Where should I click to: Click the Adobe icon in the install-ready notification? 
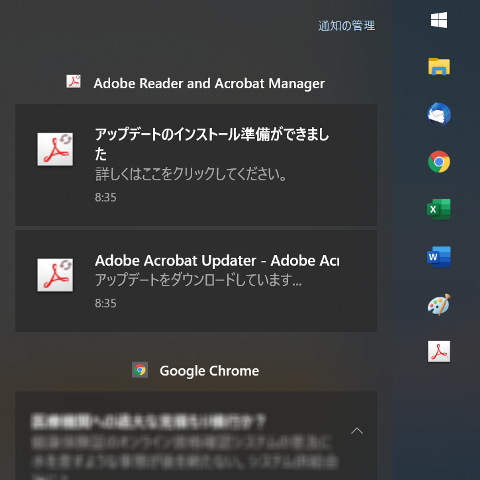[55, 149]
